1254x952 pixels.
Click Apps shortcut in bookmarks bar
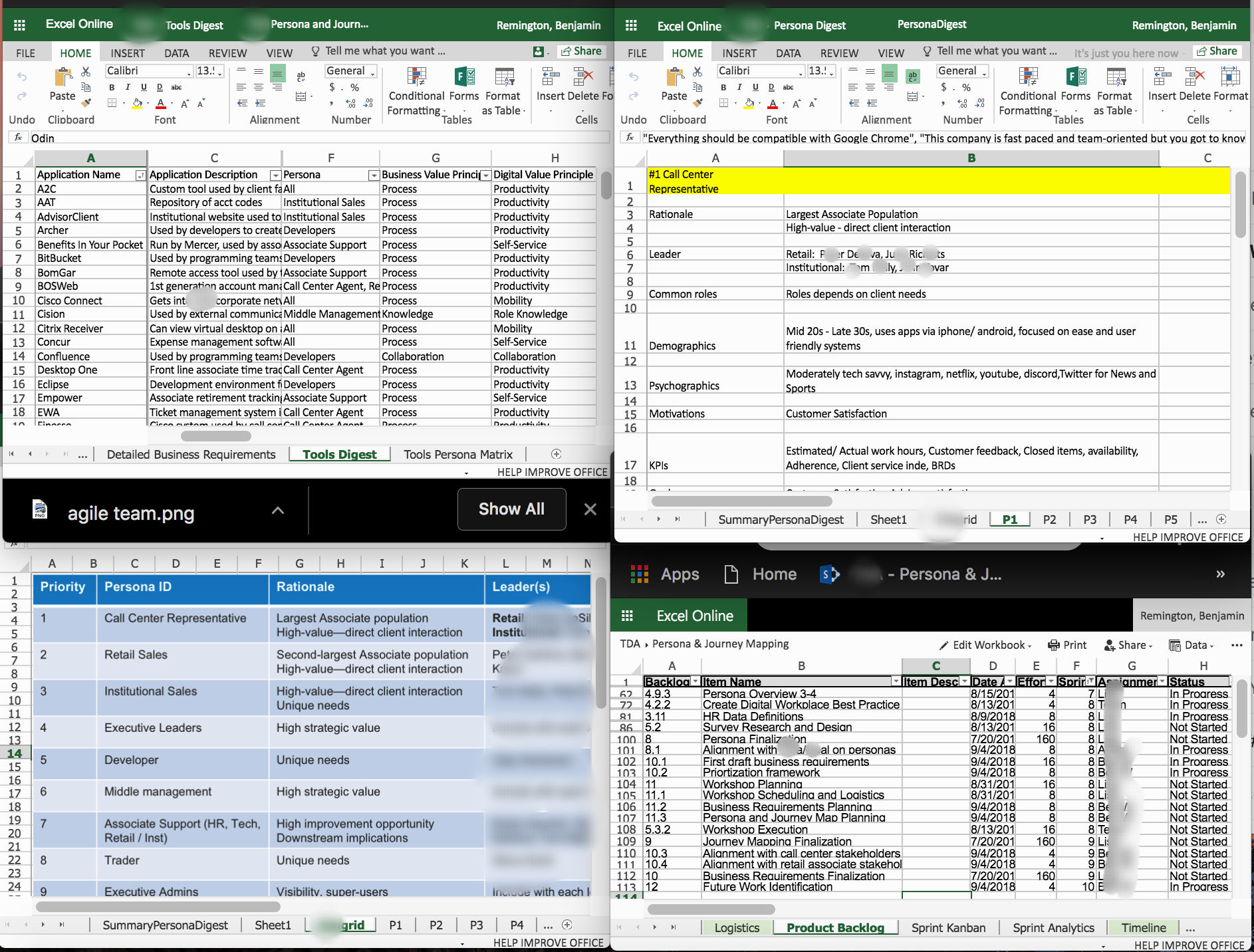point(665,574)
